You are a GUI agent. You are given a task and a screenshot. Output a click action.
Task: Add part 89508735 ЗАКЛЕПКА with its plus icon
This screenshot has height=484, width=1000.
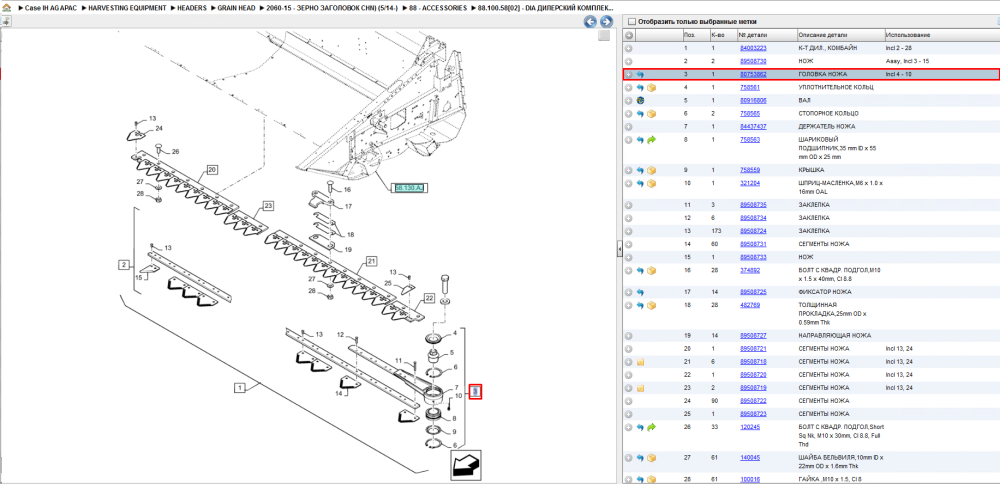pos(629,205)
